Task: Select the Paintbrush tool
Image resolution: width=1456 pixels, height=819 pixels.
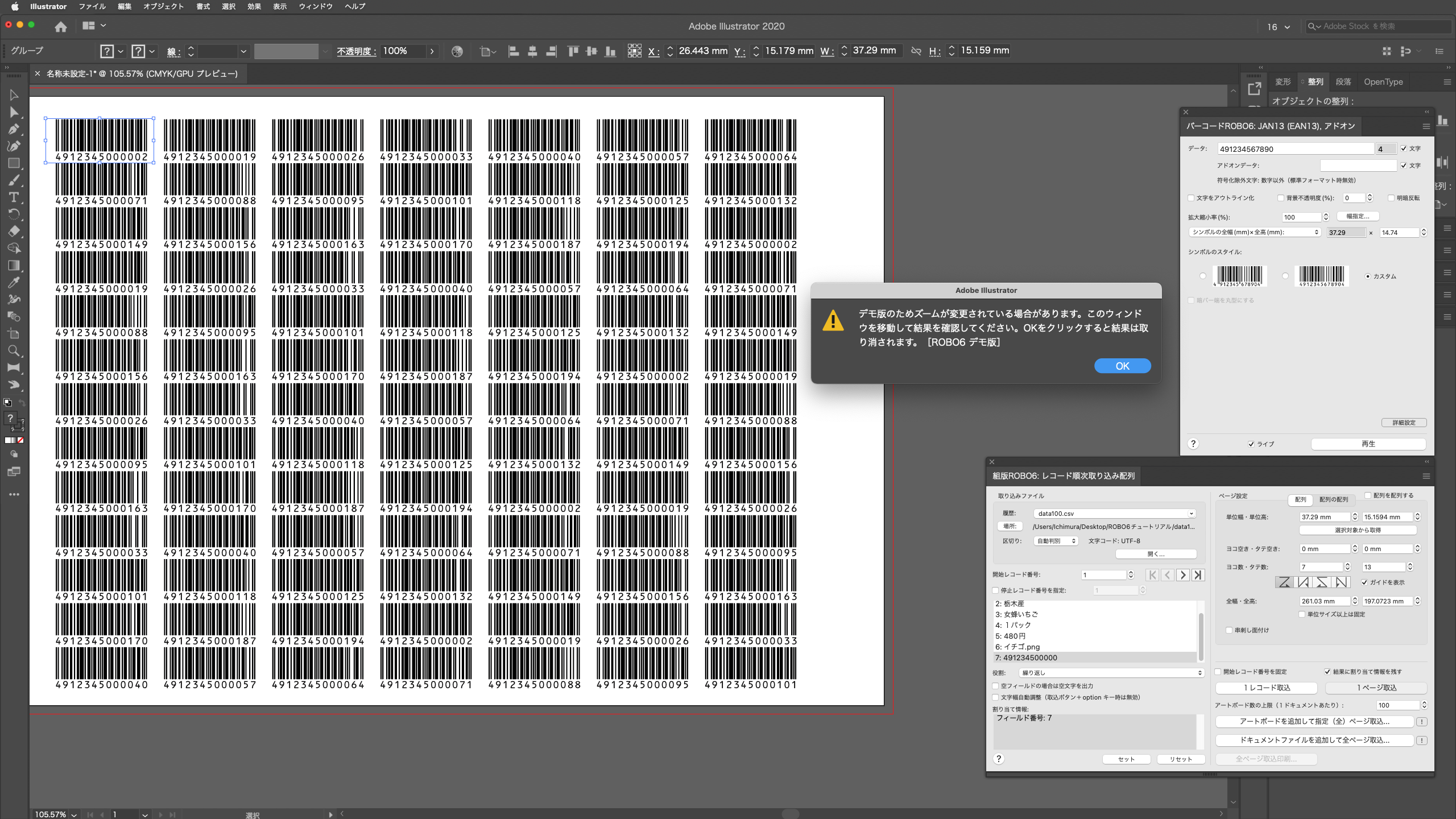Action: coord(14,180)
